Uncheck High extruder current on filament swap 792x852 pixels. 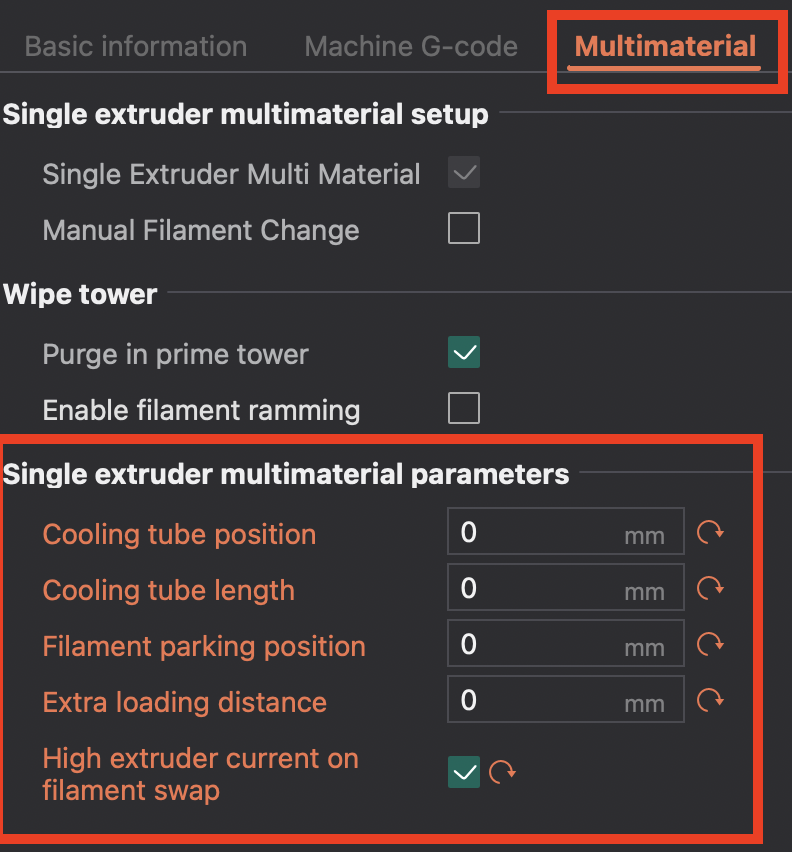tap(464, 772)
